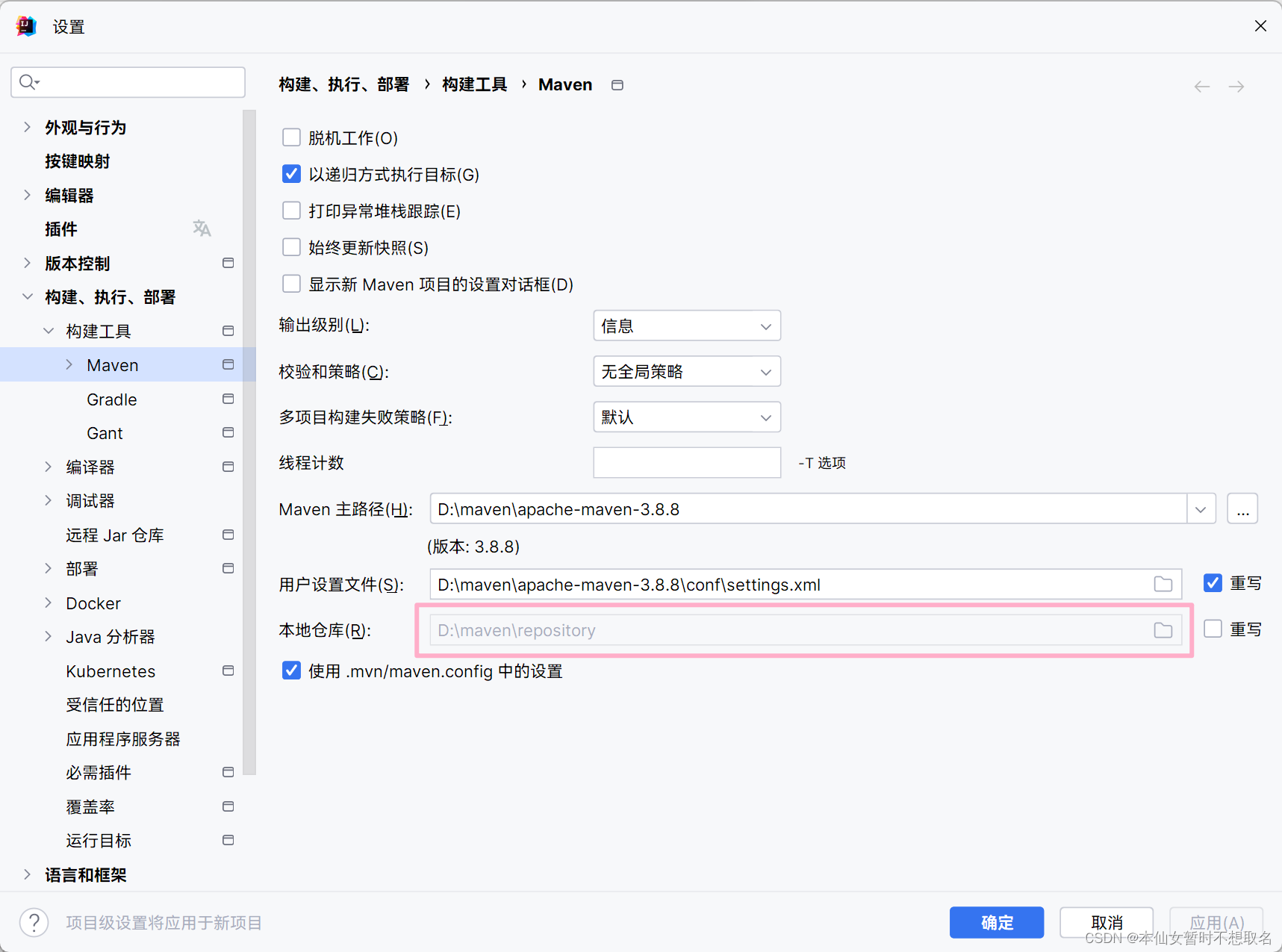The height and width of the screenshot is (952, 1282).
Task: Click 构建工具 in the breadcrumb
Action: point(475,84)
